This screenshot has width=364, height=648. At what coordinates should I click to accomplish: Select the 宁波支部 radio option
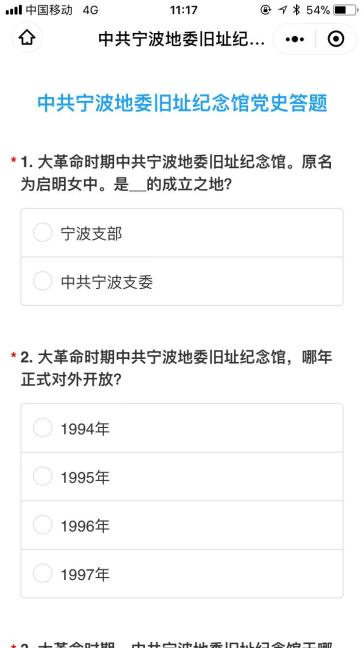pos(182,233)
